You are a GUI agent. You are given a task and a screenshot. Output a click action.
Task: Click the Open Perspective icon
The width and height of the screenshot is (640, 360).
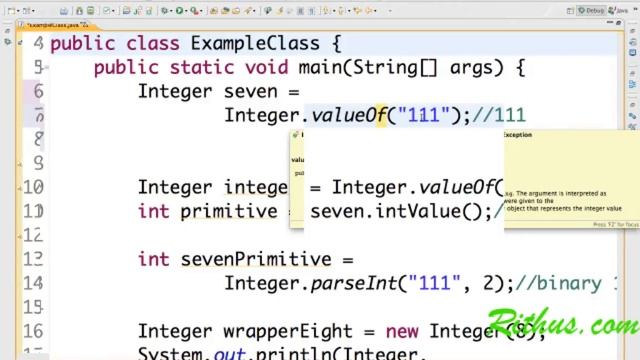point(570,11)
